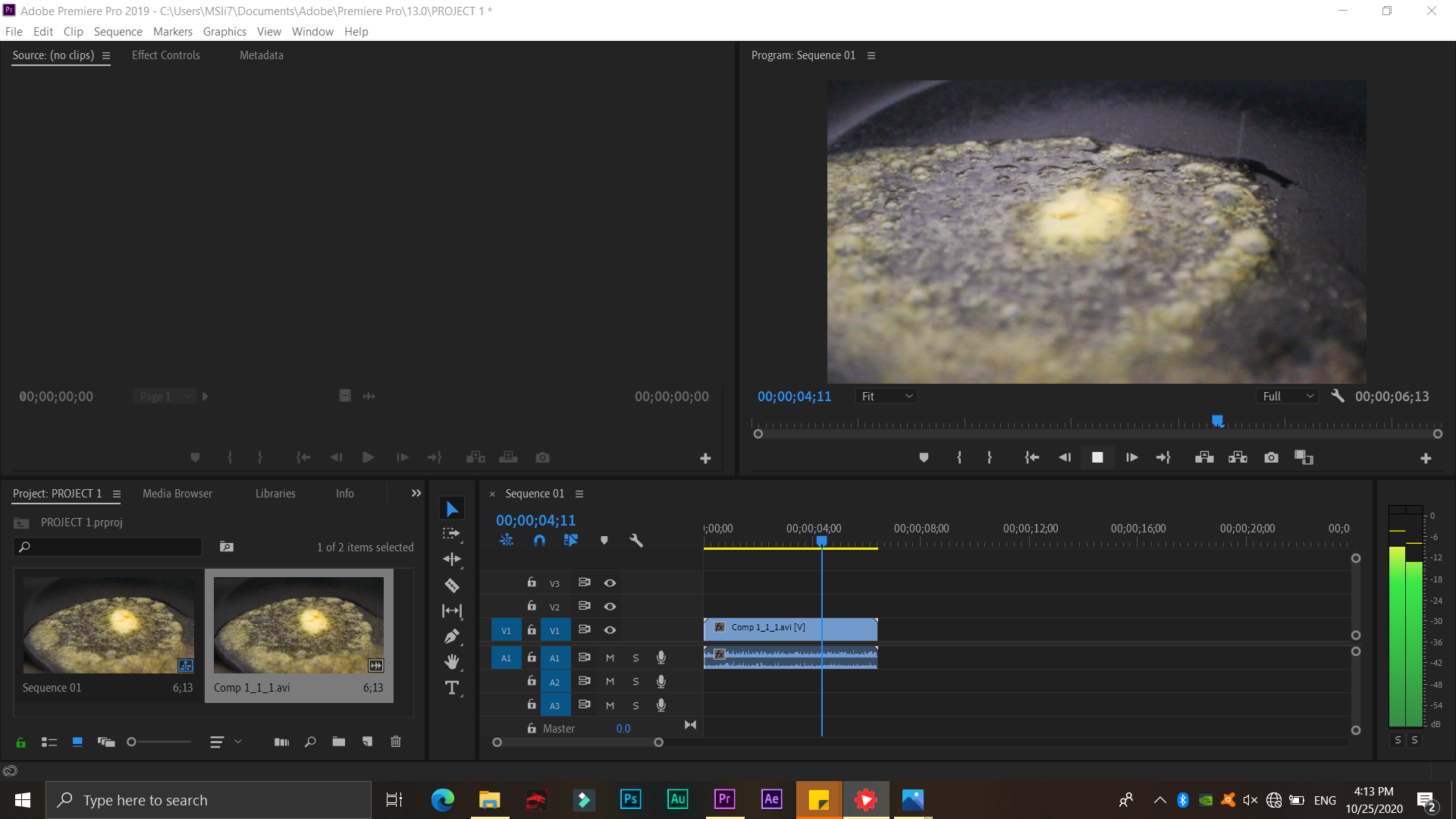
Task: Toggle V1 track output eye
Action: pyautogui.click(x=610, y=630)
